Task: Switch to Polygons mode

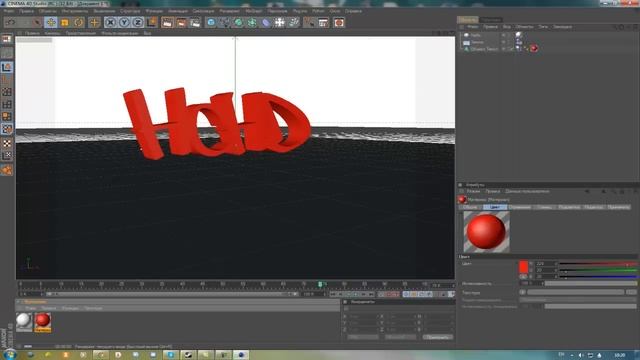Action: [7, 117]
